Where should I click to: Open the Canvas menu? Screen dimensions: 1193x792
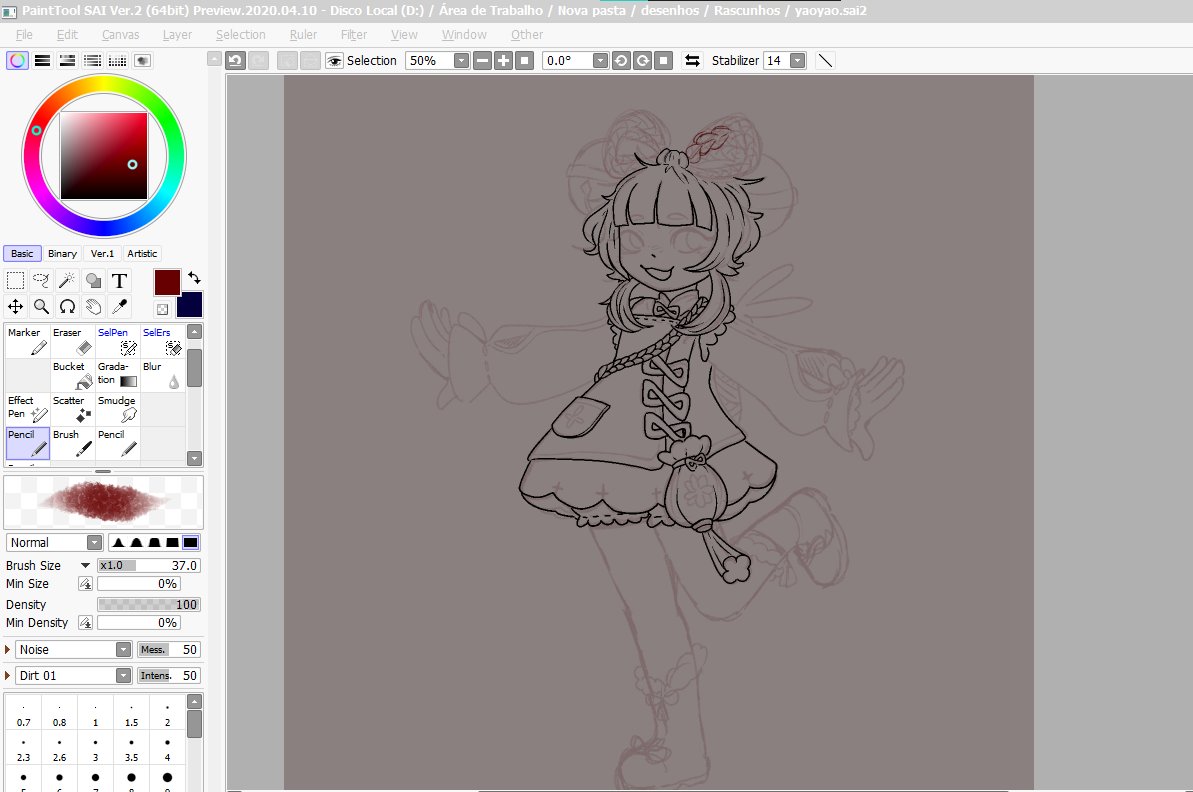[x=120, y=35]
